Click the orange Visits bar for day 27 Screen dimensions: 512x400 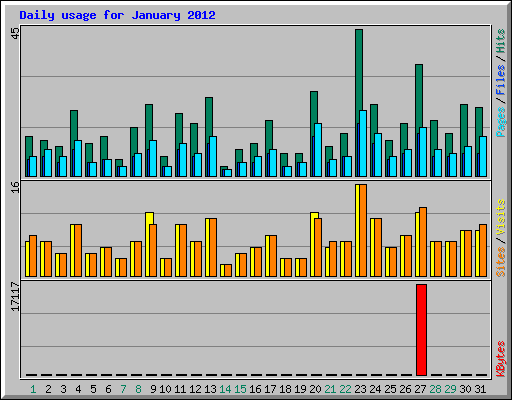[423, 242]
